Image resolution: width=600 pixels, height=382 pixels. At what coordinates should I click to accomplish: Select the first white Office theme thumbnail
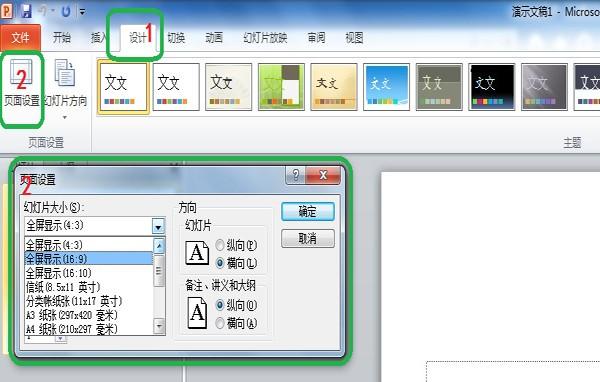(x=123, y=87)
